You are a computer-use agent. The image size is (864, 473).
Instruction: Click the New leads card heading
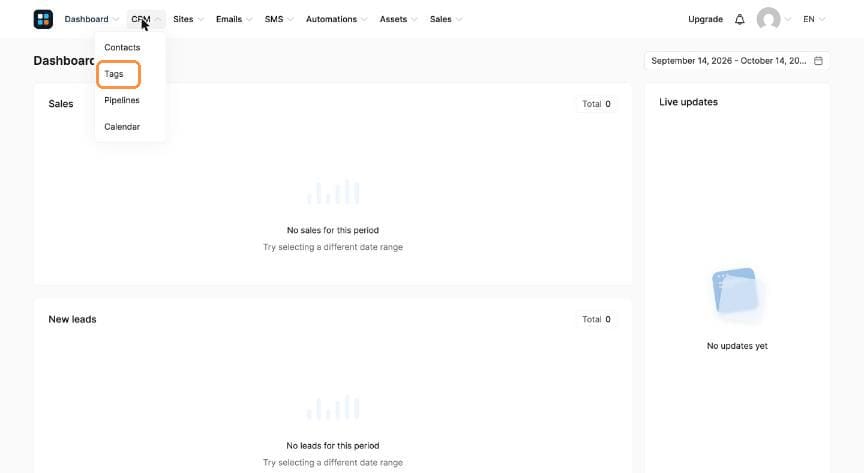tap(72, 319)
